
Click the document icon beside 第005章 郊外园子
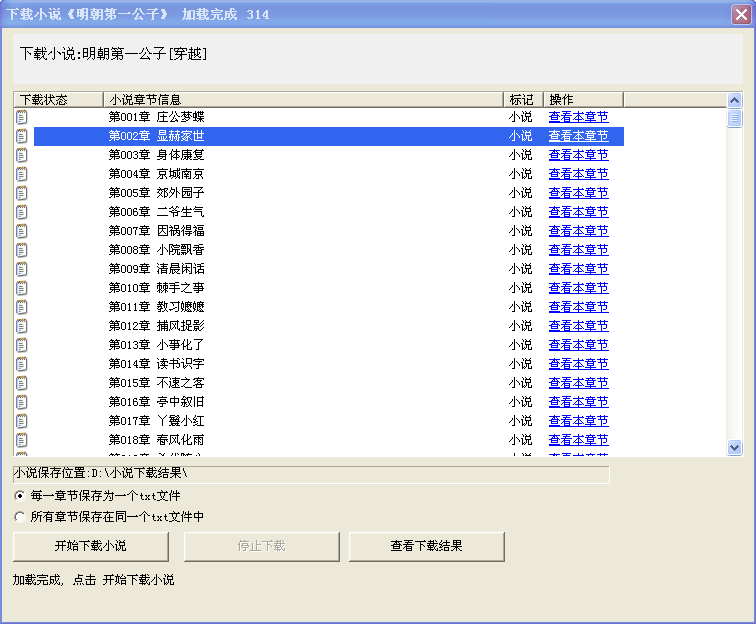22,193
